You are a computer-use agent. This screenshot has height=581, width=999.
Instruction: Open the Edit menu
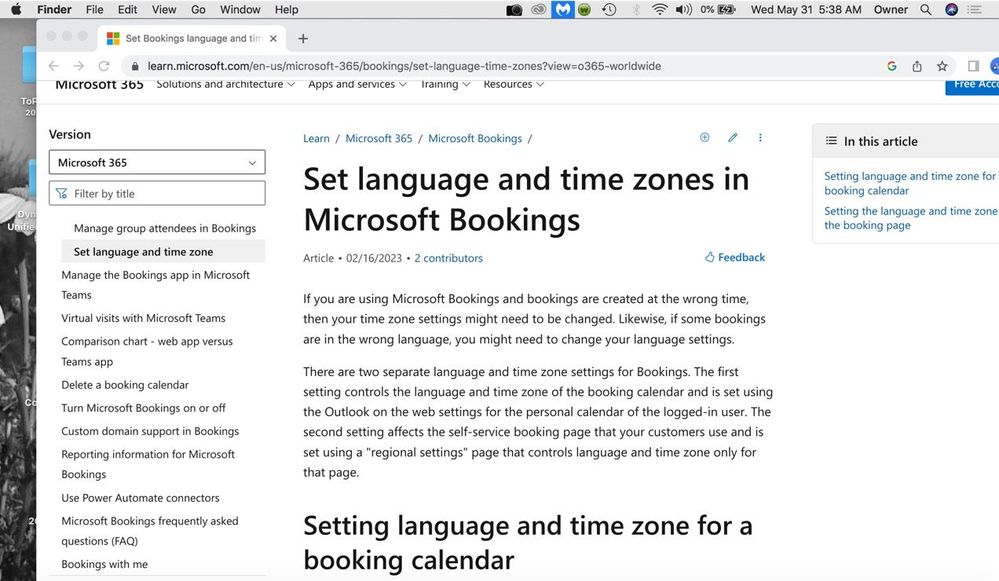point(127,10)
